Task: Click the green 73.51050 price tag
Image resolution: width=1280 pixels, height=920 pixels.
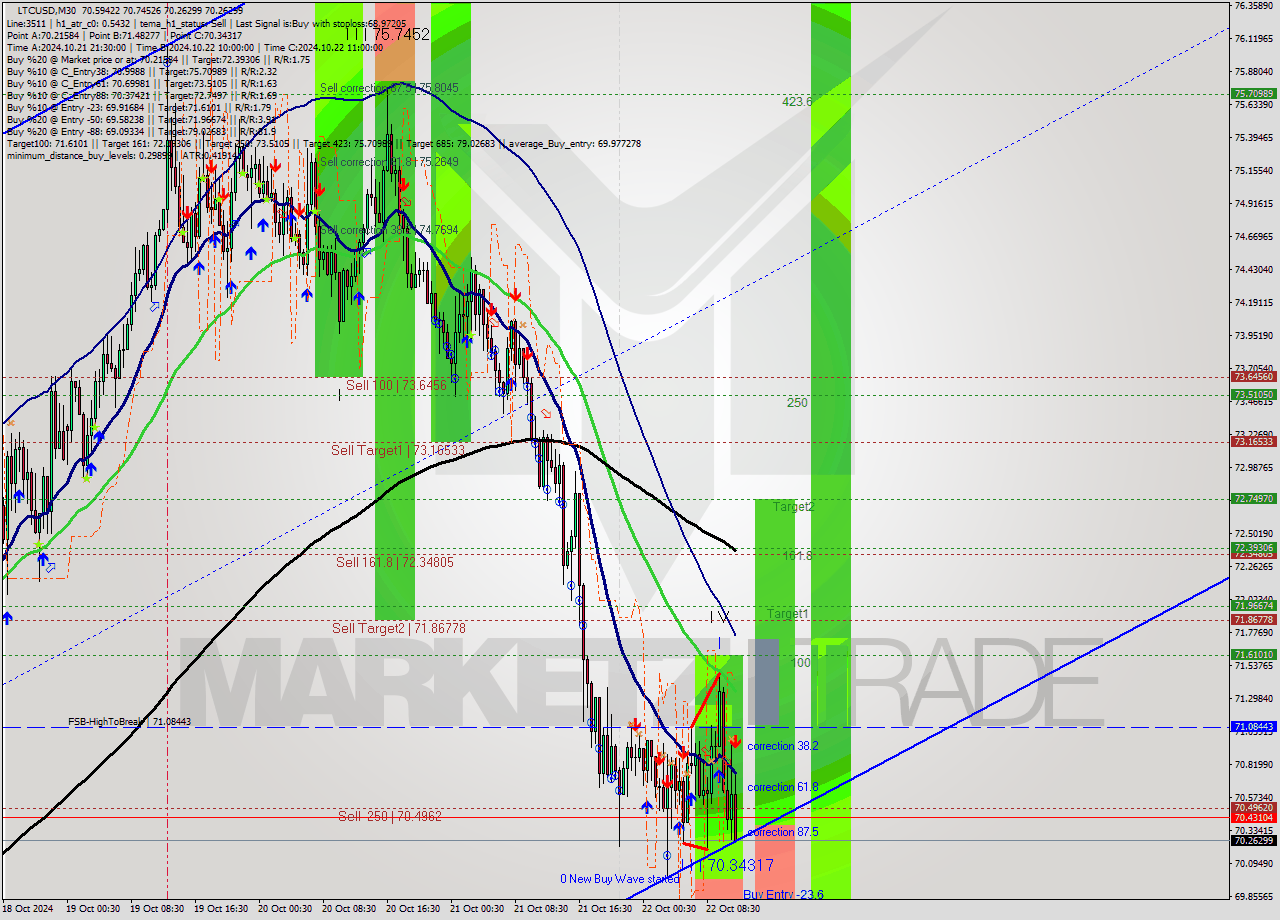Action: click(x=1253, y=395)
